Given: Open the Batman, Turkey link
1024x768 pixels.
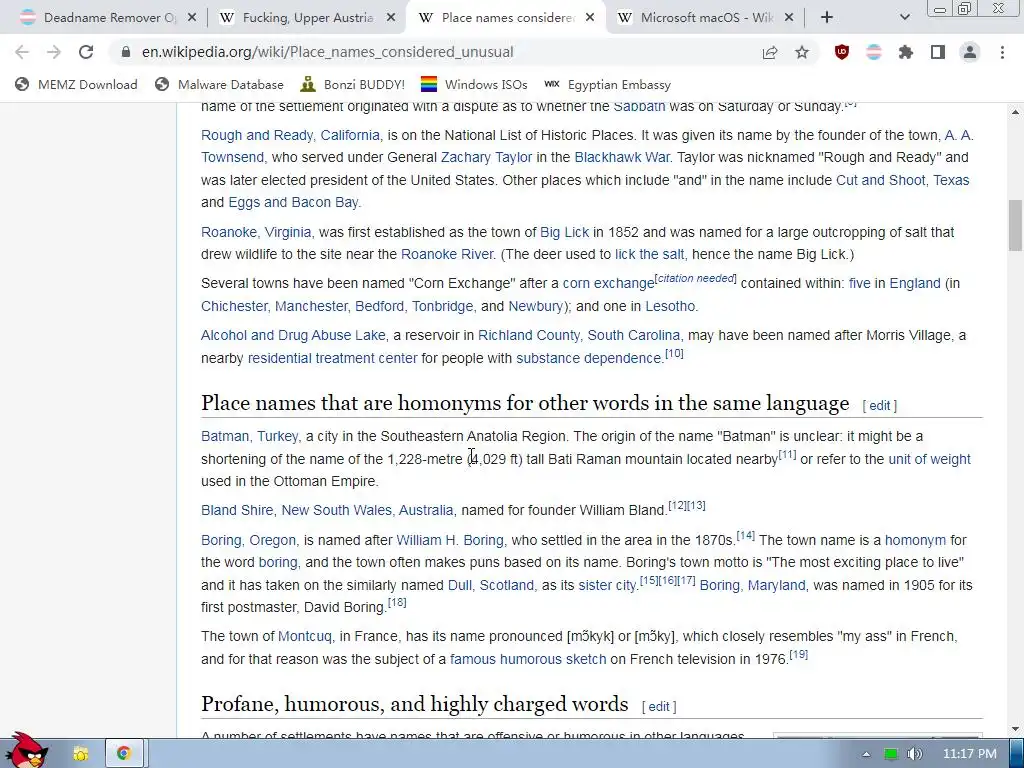Looking at the screenshot, I should point(249,436).
